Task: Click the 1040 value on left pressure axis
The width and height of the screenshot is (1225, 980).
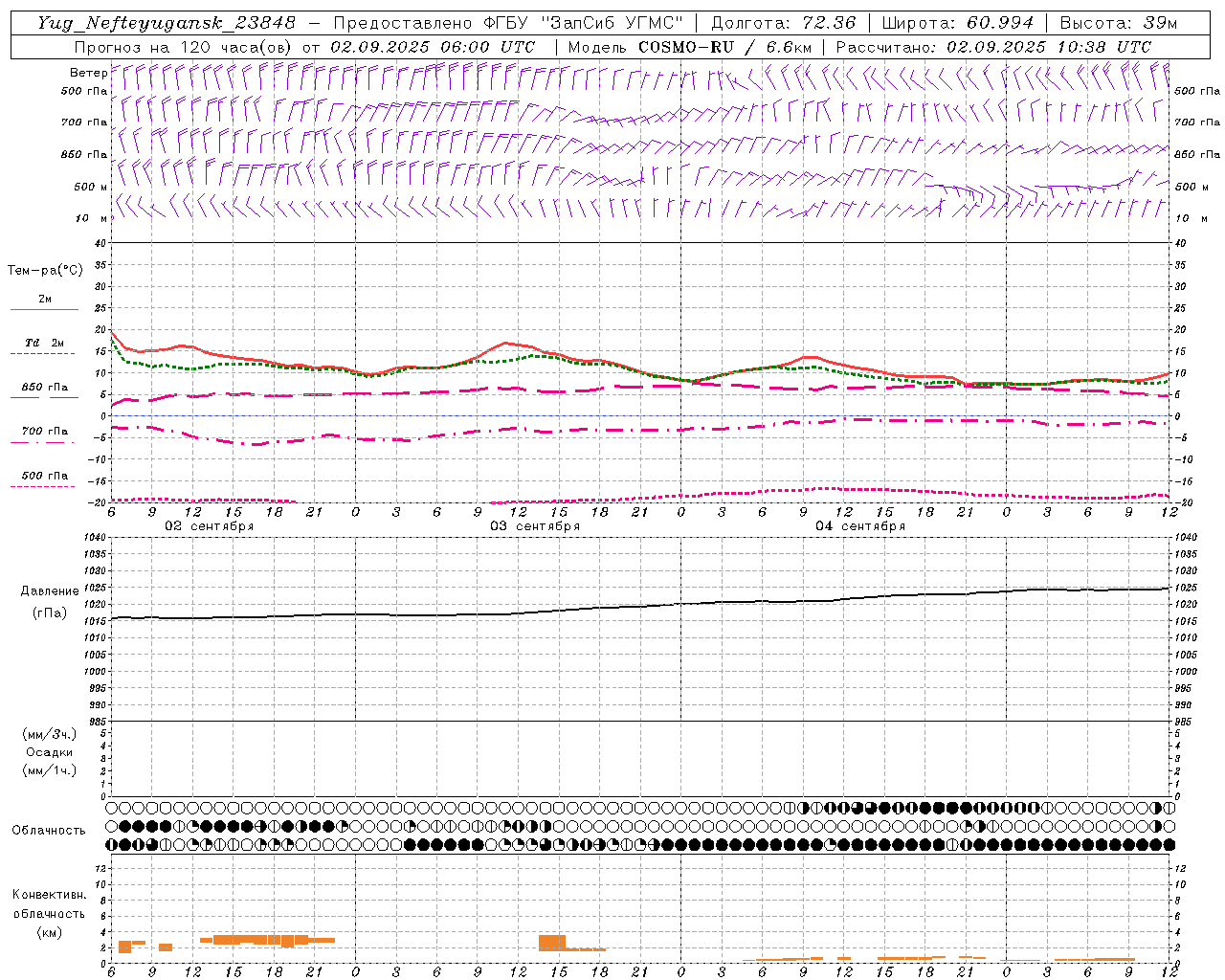Action: pyautogui.click(x=94, y=537)
